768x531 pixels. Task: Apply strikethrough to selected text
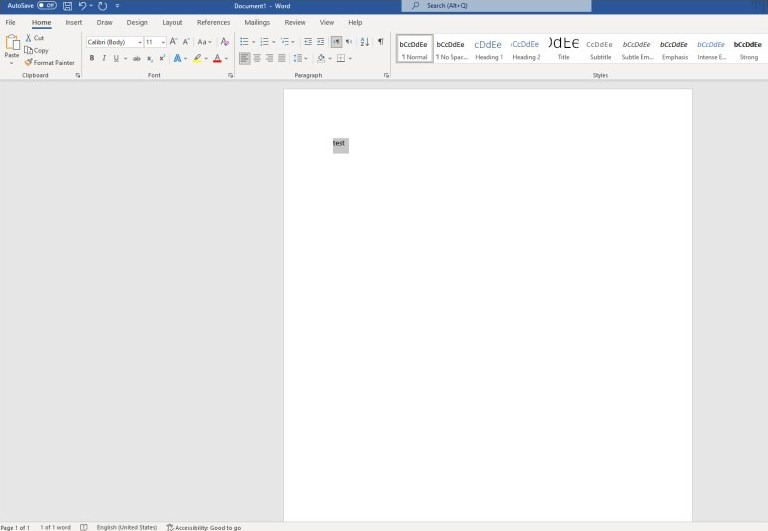pos(137,58)
